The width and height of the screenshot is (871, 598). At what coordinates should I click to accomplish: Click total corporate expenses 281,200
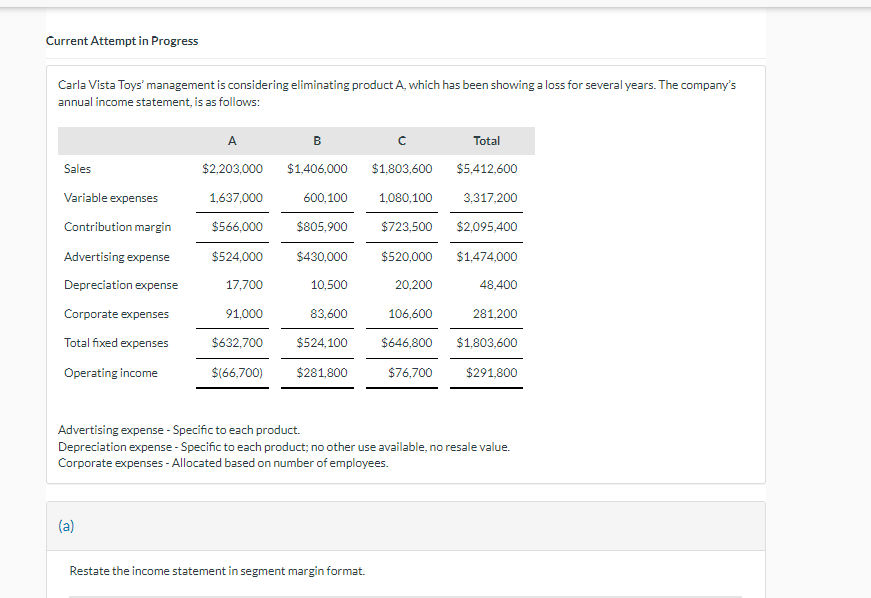(x=495, y=314)
